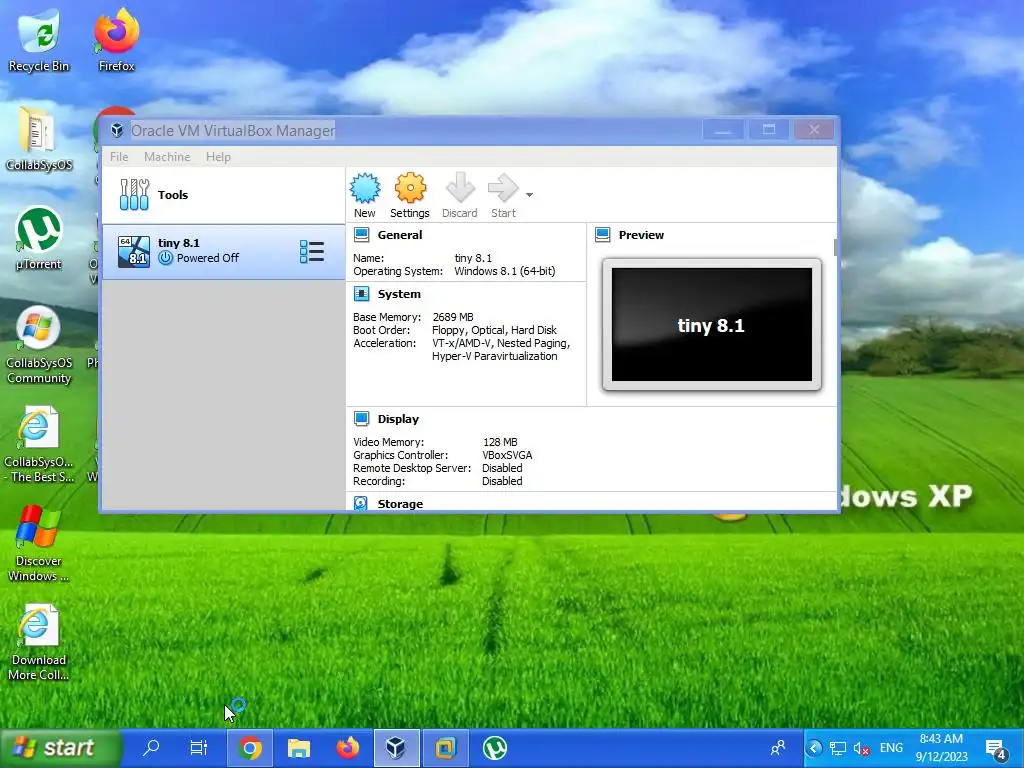Open the clock showing 8:43 AM

coord(941,748)
